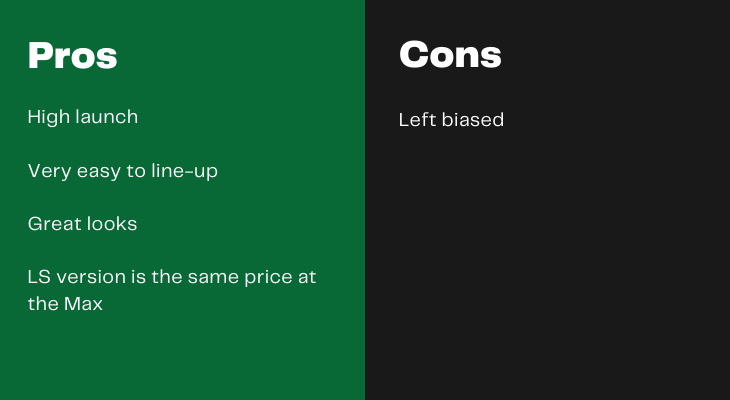Click the line starting with LS version
730x400 pixels.
coord(172,277)
